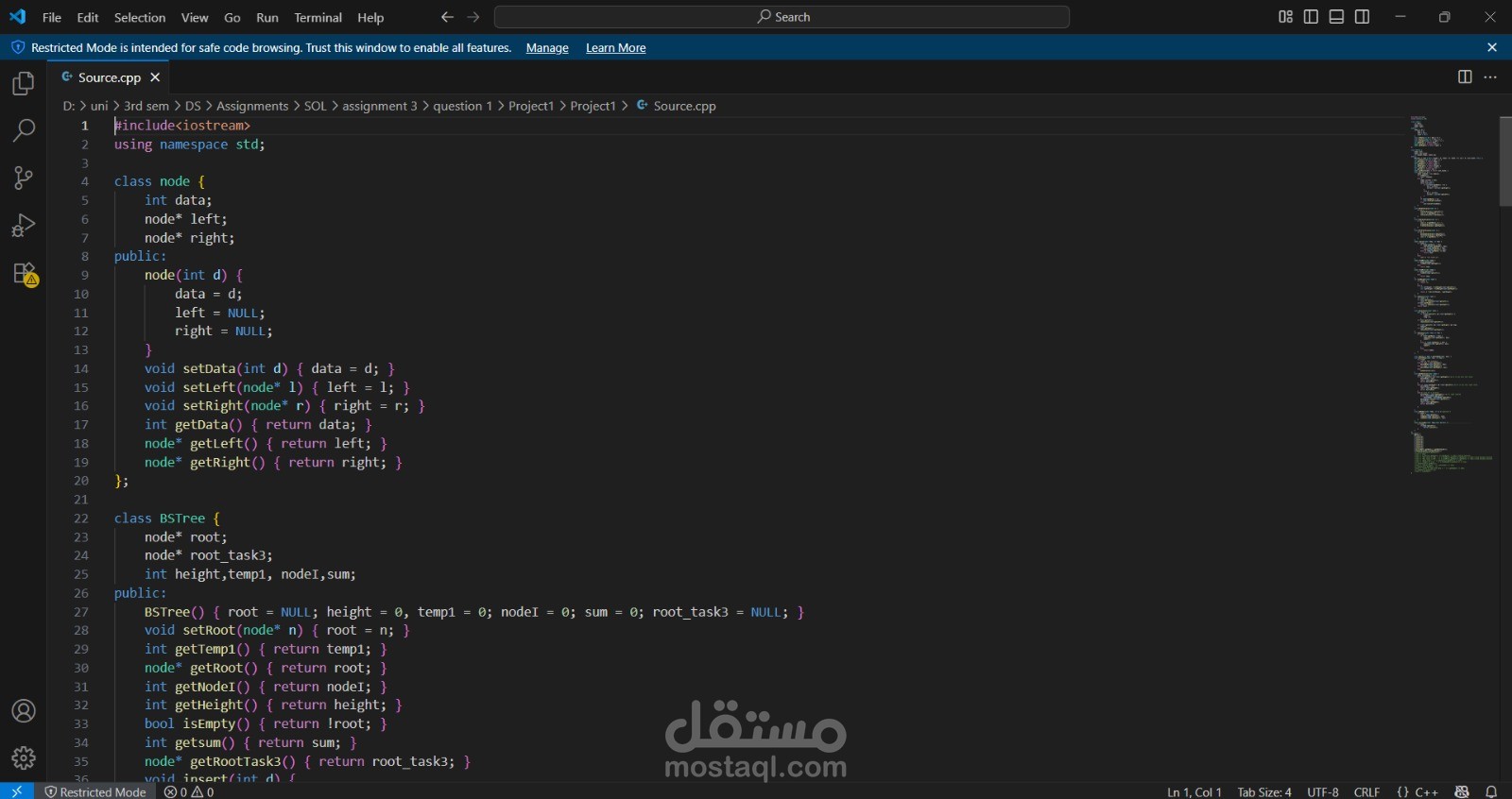Open the Run and Debug view

tap(24, 225)
